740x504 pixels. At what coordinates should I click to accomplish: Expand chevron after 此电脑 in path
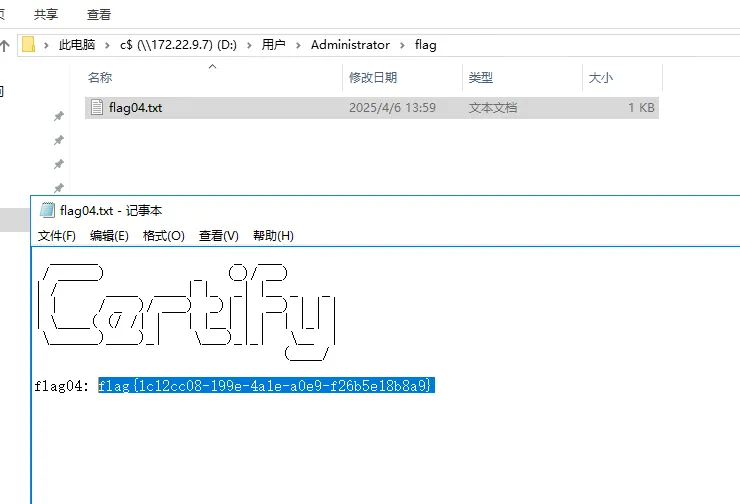(108, 45)
